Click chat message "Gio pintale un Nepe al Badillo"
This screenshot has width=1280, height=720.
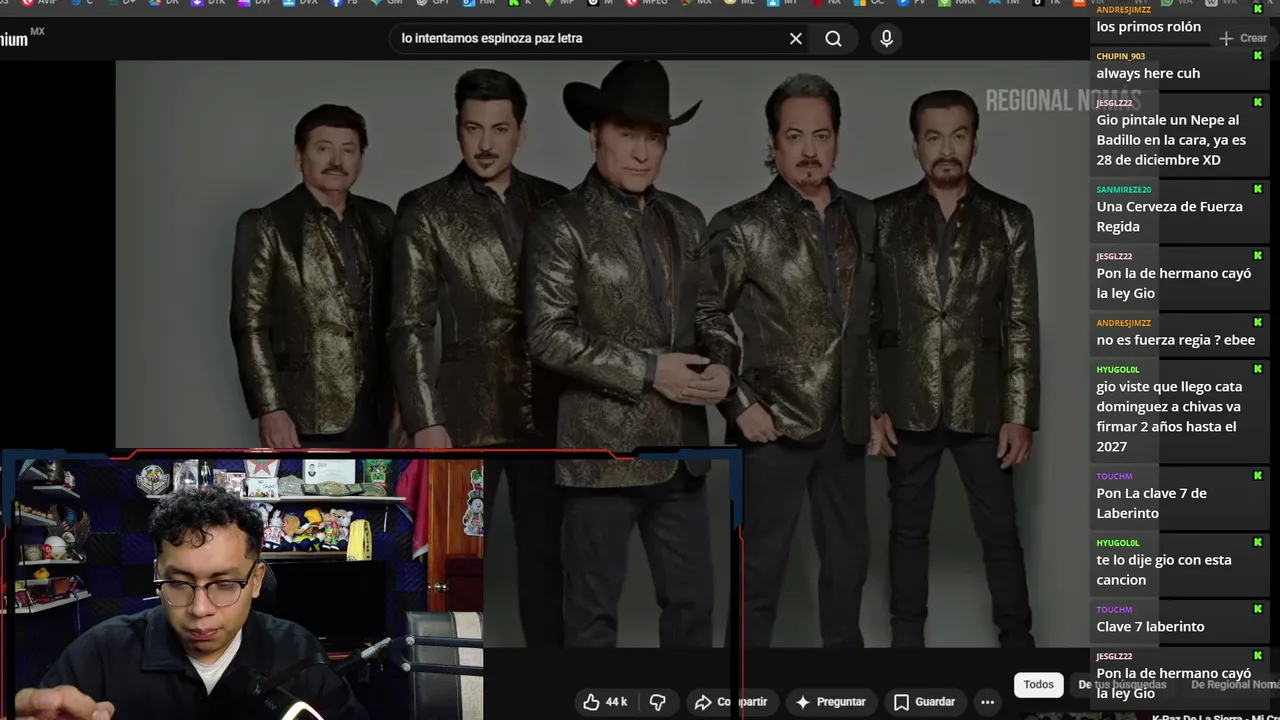[1171, 140]
